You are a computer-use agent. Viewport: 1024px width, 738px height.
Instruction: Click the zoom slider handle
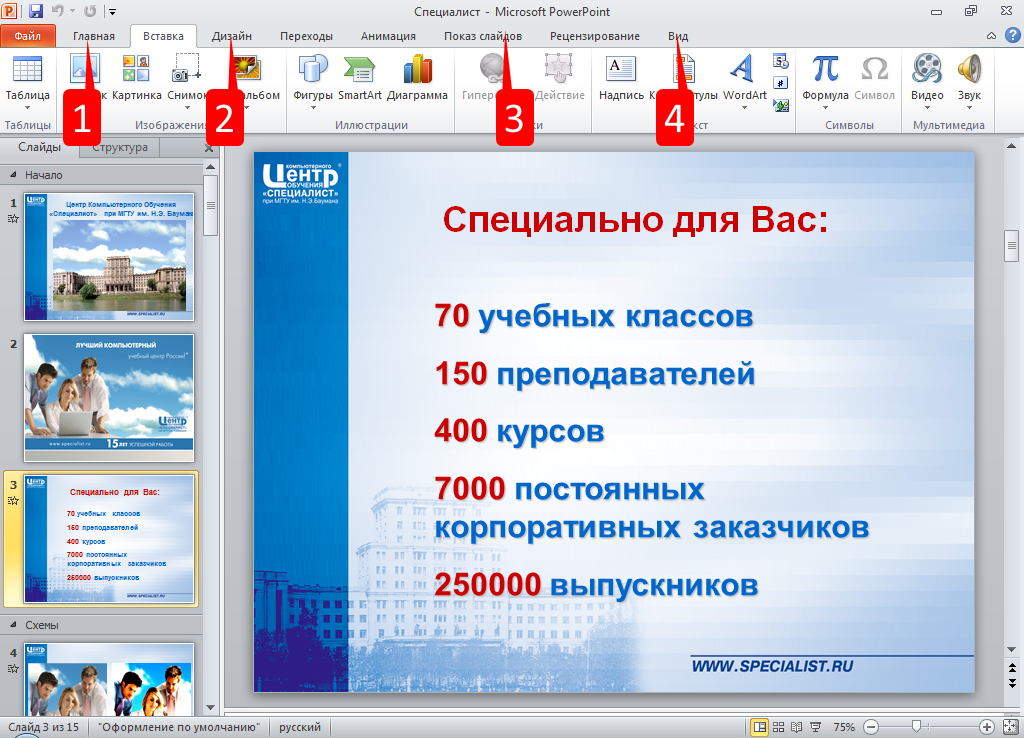tap(915, 727)
